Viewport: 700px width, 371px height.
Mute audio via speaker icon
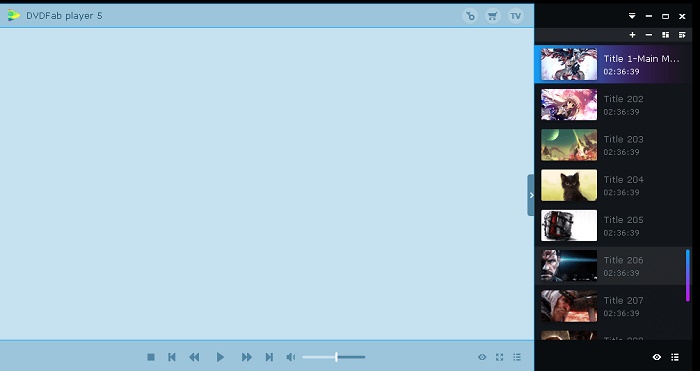point(291,357)
